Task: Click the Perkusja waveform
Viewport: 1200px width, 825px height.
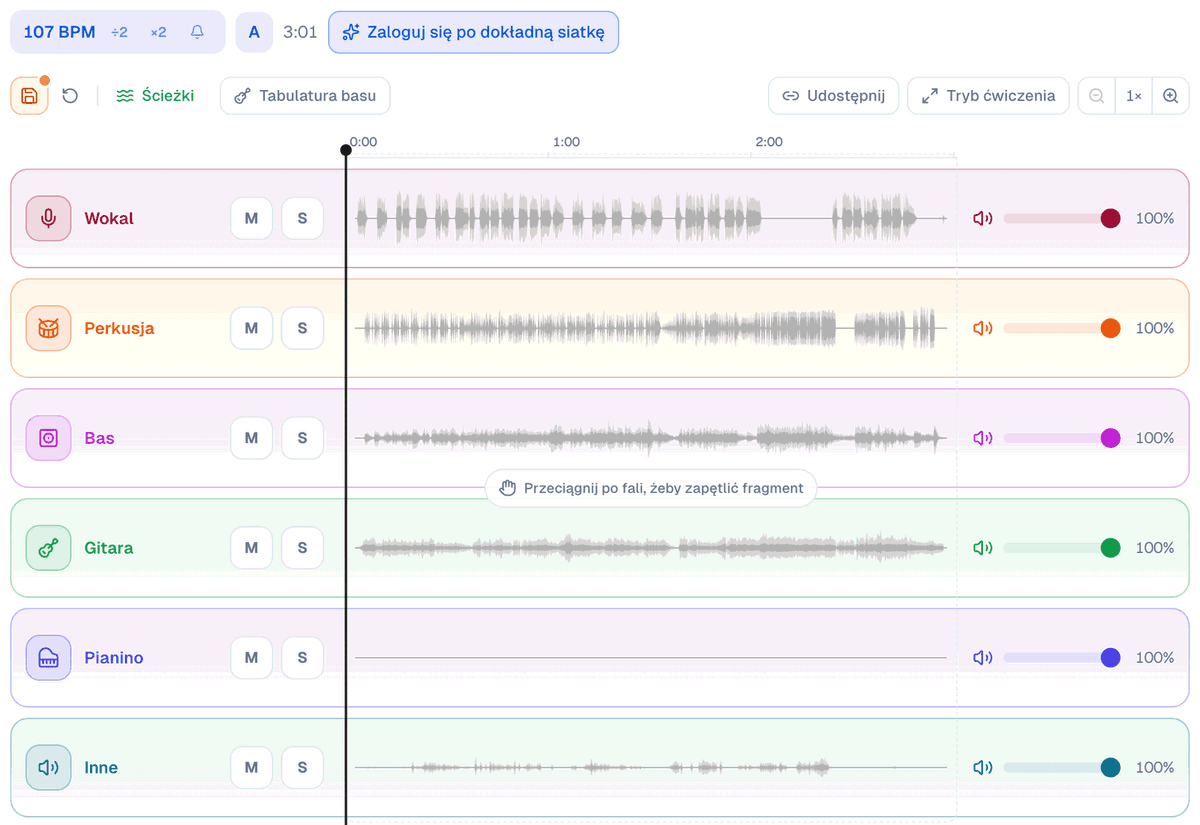Action: 650,328
